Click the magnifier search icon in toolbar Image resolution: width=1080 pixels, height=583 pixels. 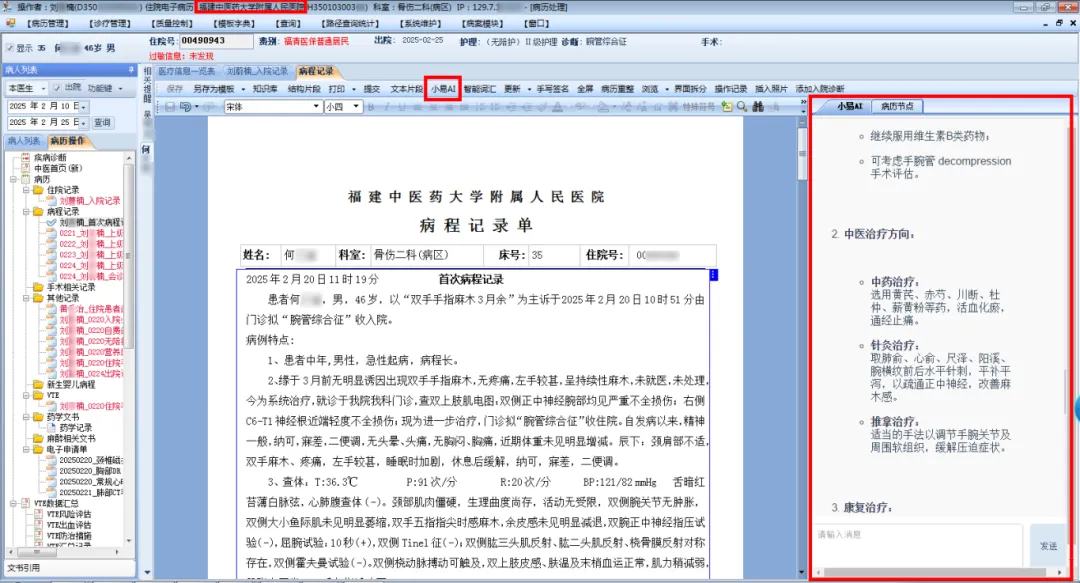[742, 107]
